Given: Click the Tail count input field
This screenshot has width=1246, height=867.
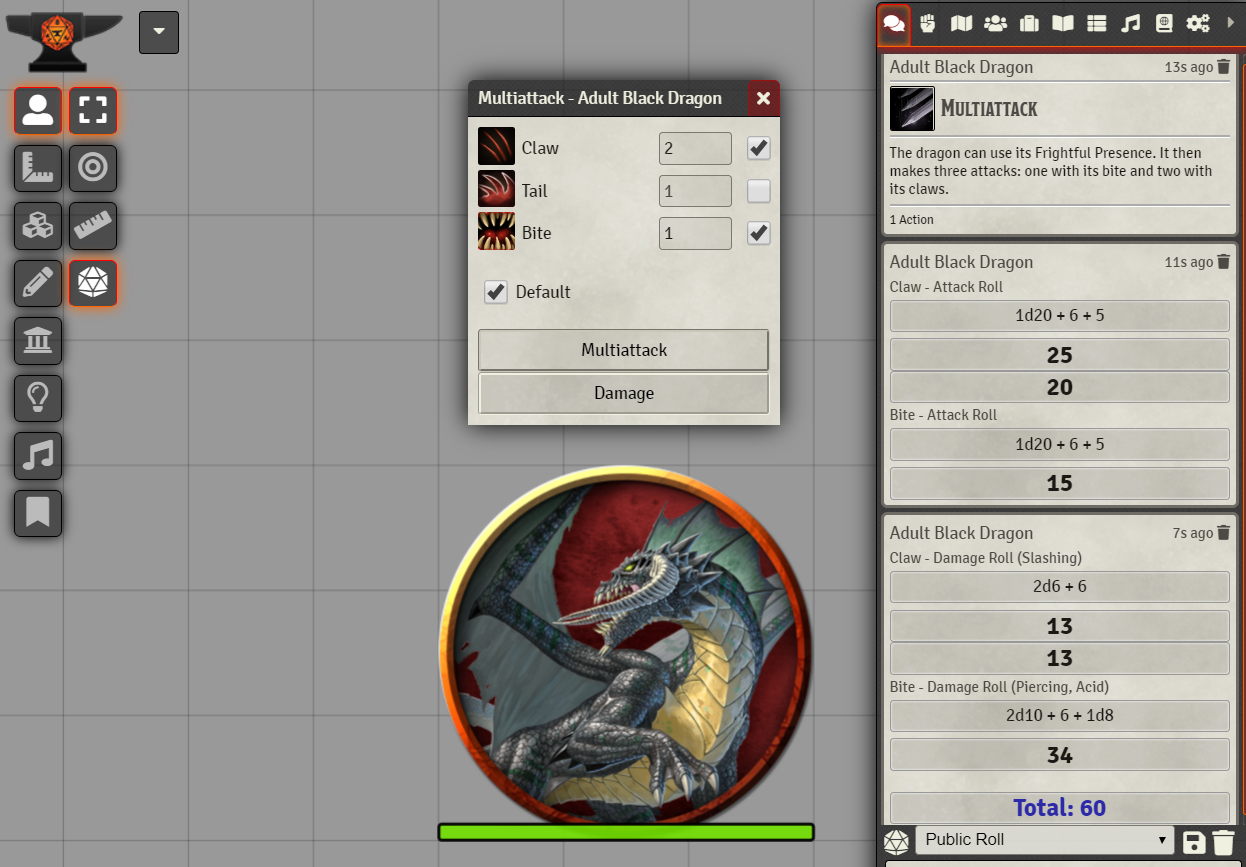Looking at the screenshot, I should click(x=695, y=190).
